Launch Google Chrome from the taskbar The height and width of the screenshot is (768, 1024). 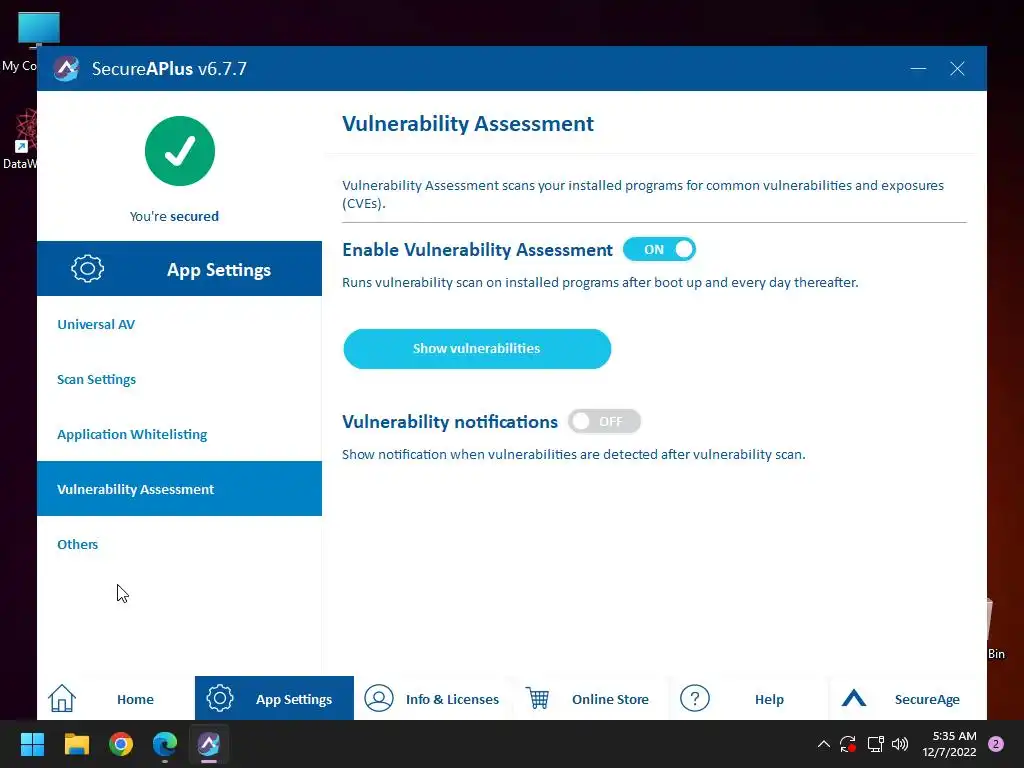[x=121, y=744]
